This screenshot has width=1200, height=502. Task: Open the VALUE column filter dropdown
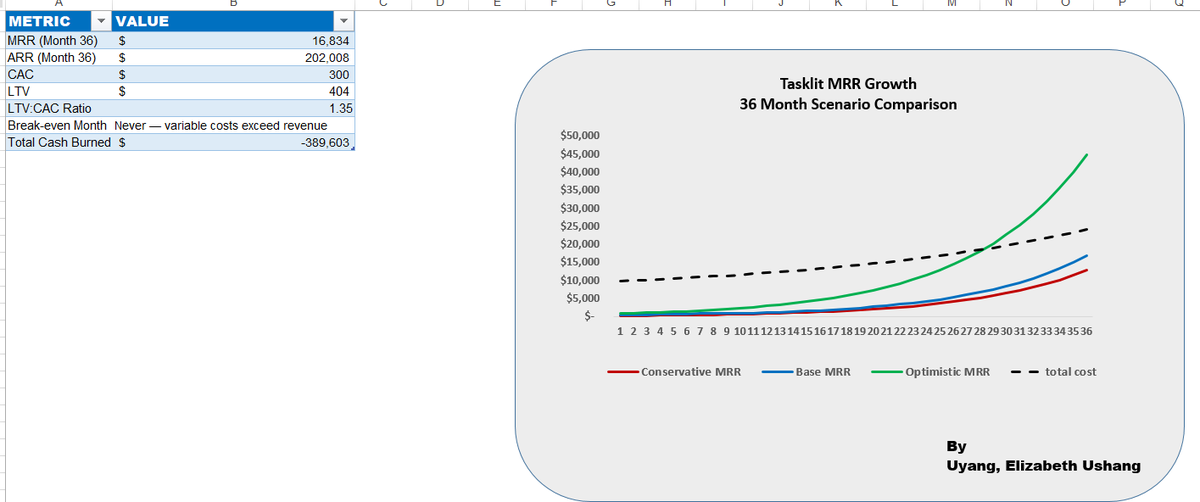pyautogui.click(x=344, y=22)
